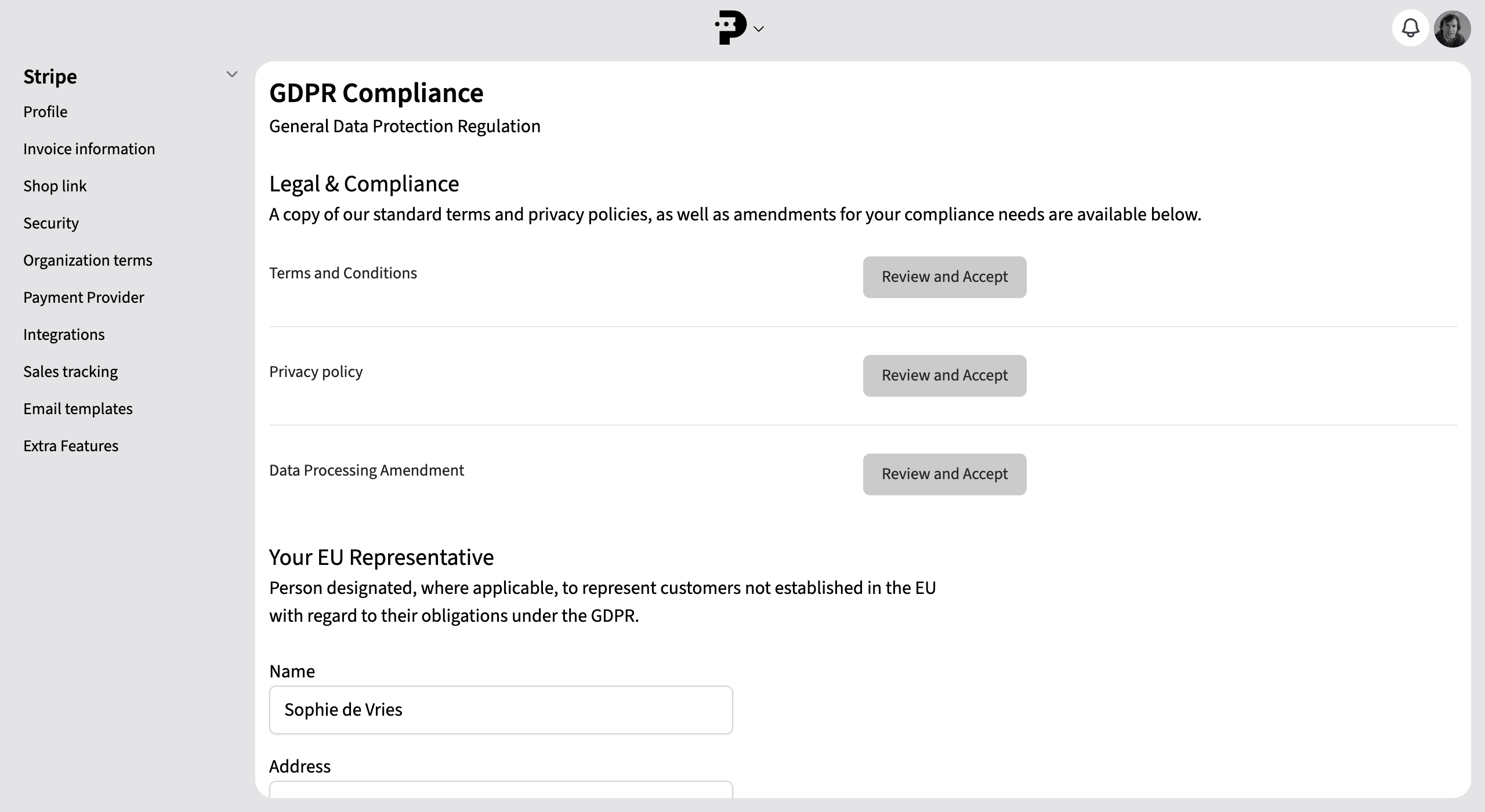Click the Name field with Sophie de Vries

[x=501, y=710]
